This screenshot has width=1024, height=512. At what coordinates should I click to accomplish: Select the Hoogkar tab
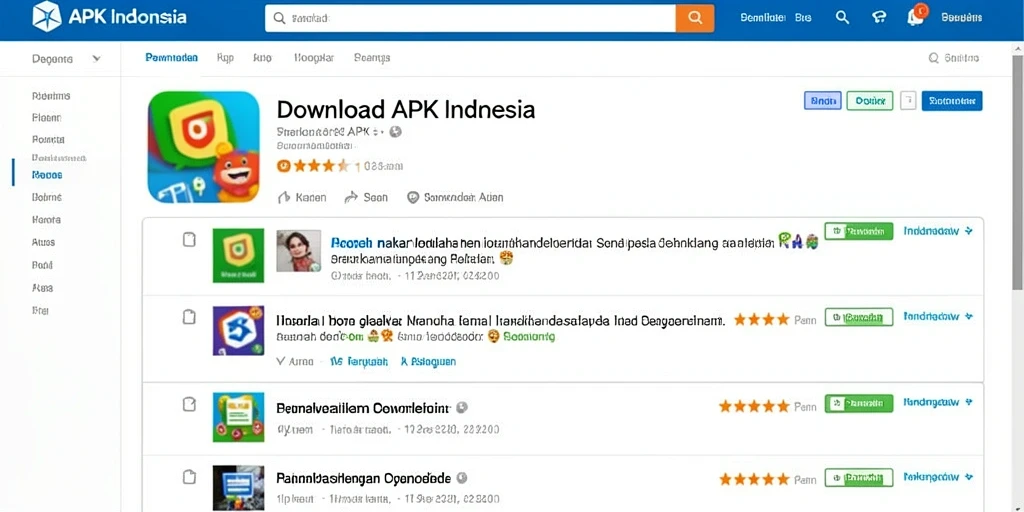[x=314, y=57]
